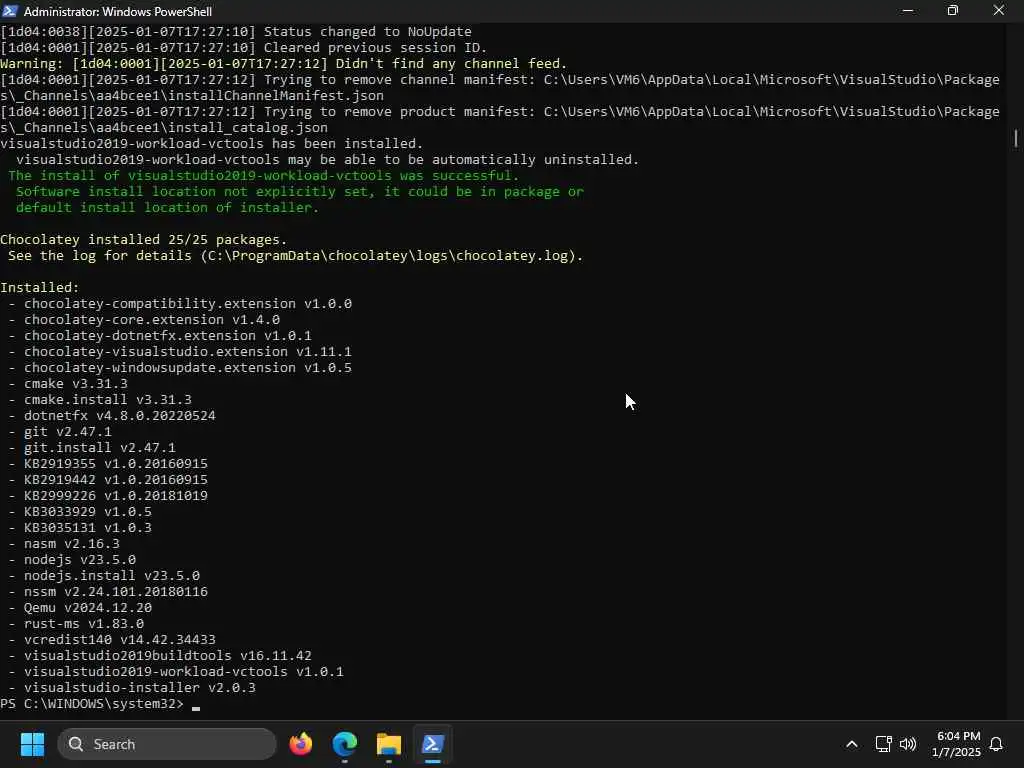Close the PowerShell window

999,11
